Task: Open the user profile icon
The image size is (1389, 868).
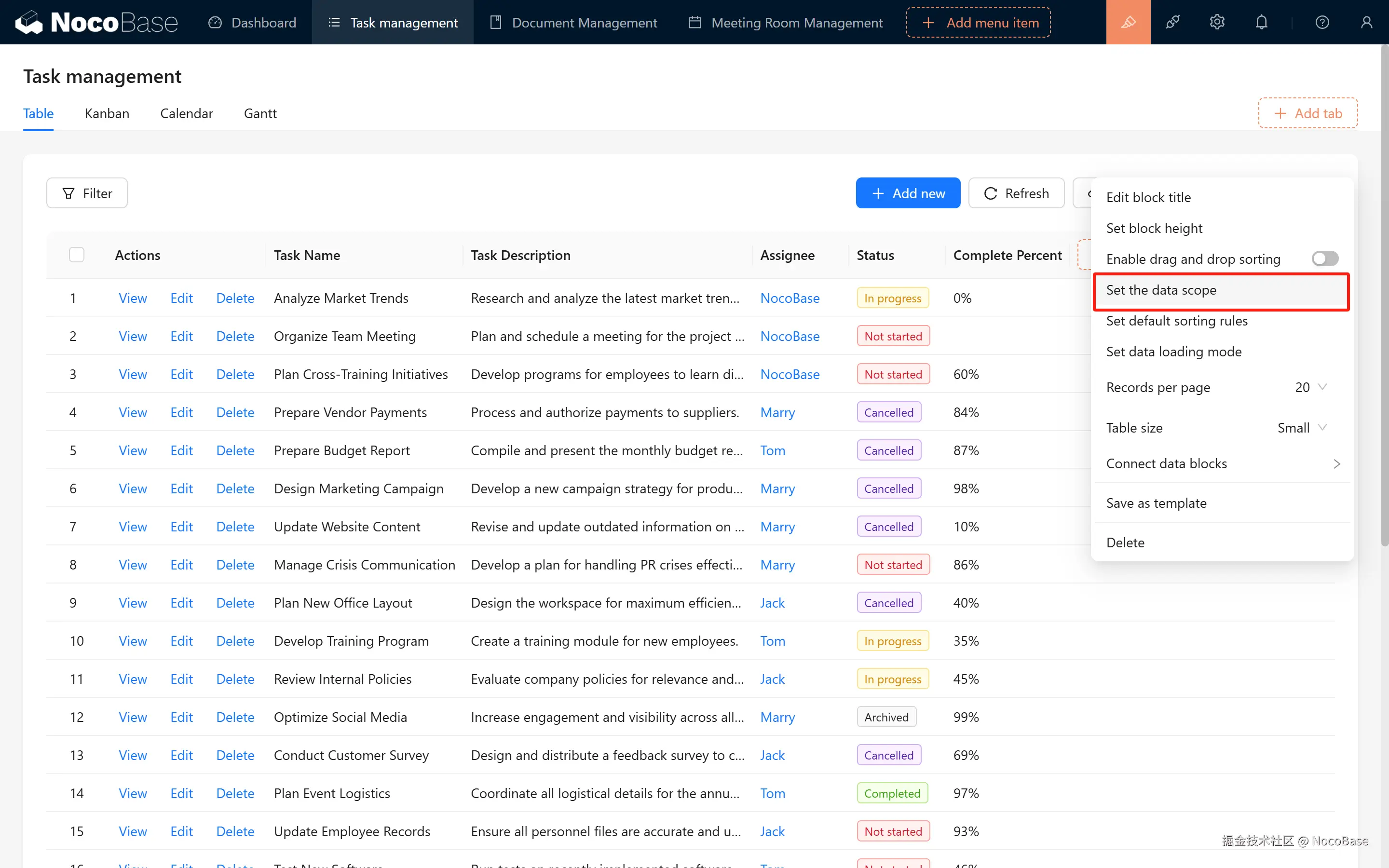Action: coord(1366,22)
